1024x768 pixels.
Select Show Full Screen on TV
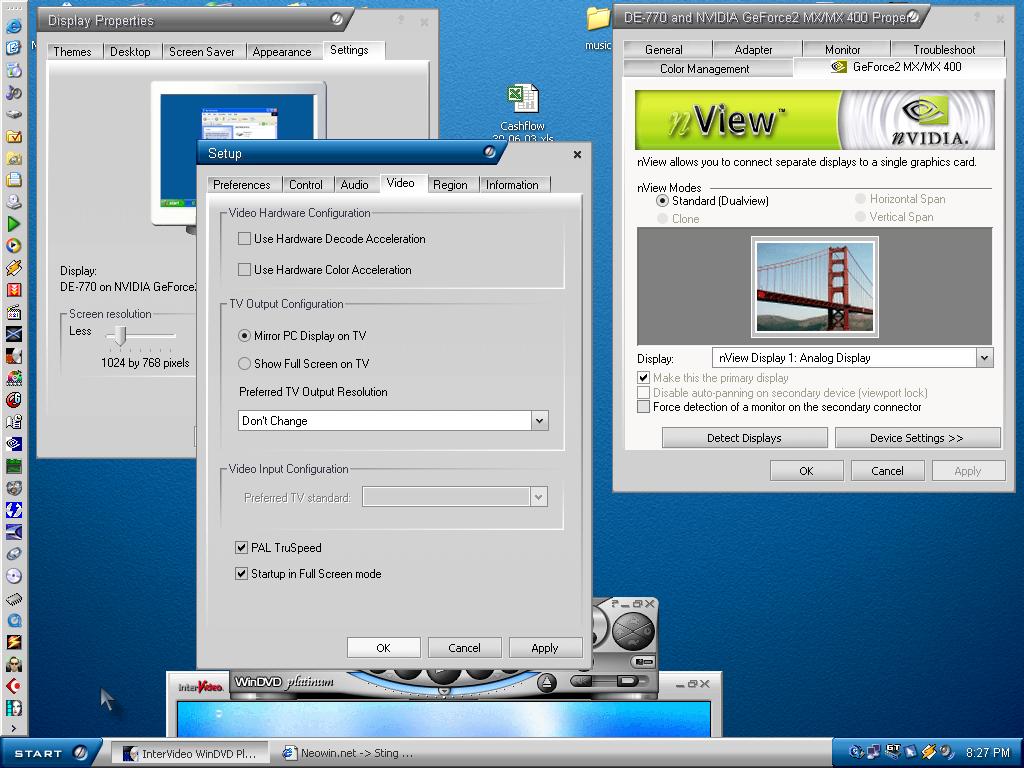[x=245, y=364]
